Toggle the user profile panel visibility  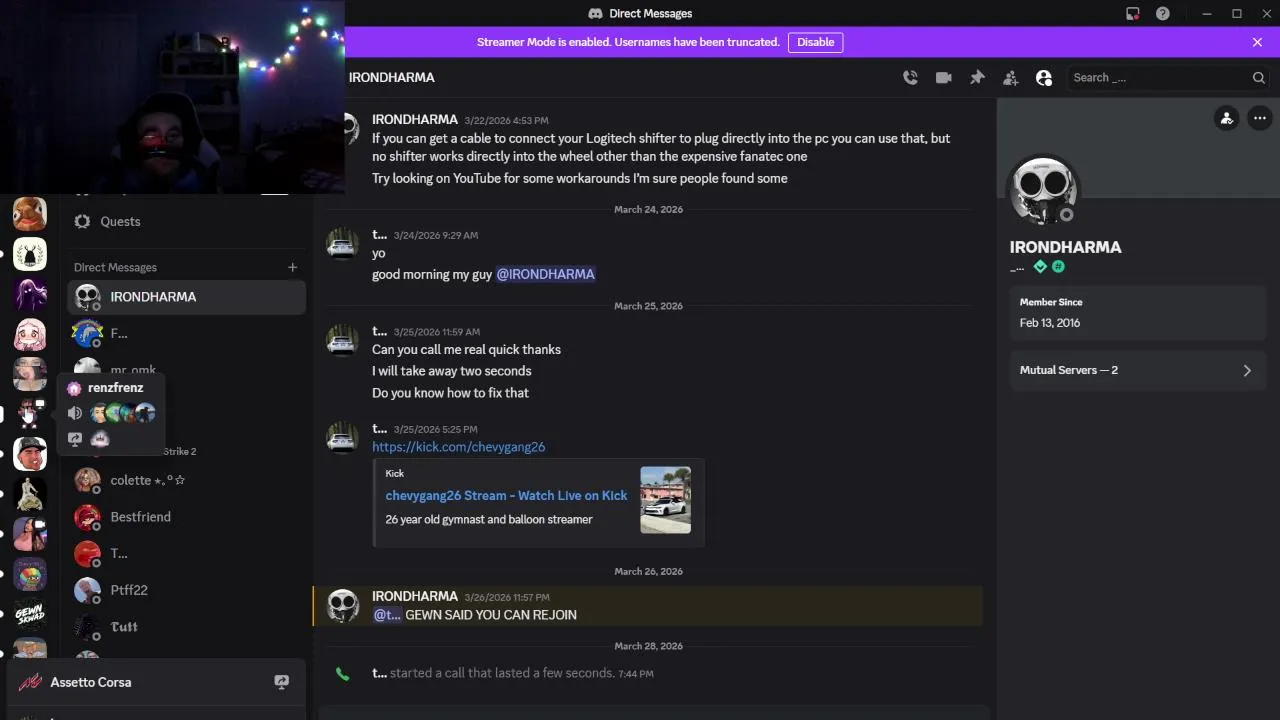point(1044,78)
